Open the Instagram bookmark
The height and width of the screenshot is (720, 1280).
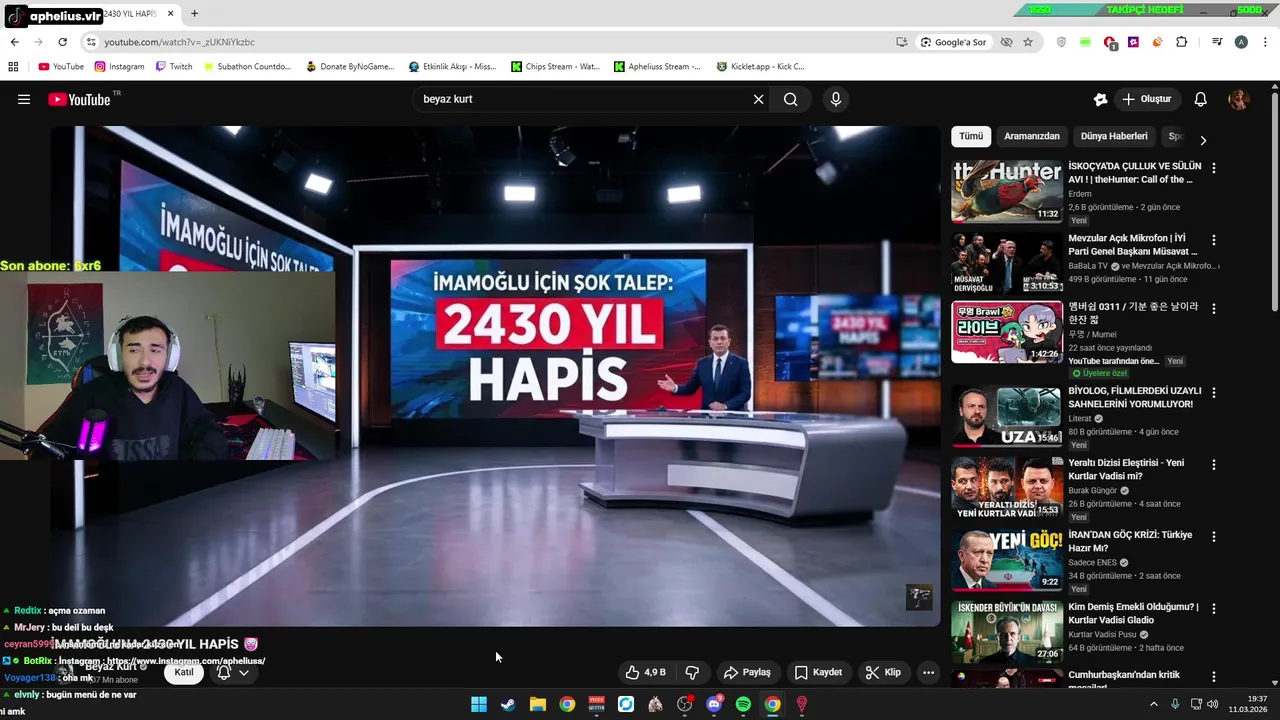tap(120, 67)
